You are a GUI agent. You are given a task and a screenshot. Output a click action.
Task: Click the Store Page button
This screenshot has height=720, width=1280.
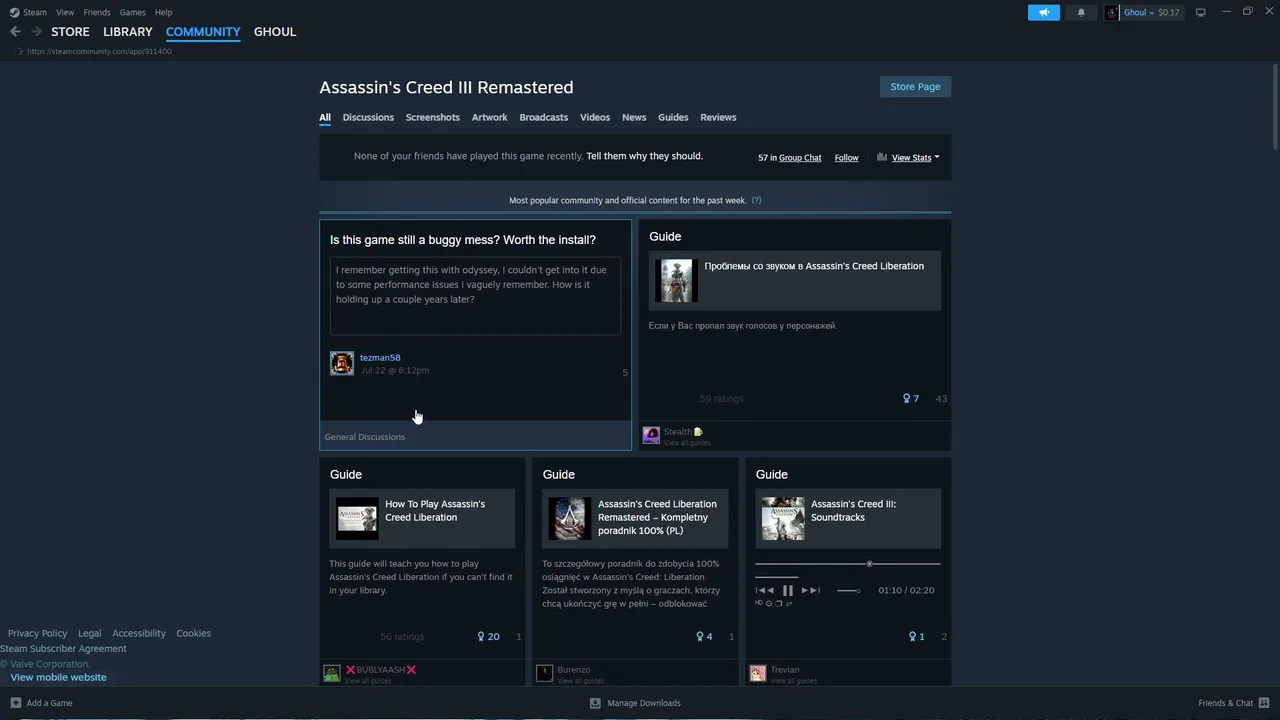[x=915, y=87]
